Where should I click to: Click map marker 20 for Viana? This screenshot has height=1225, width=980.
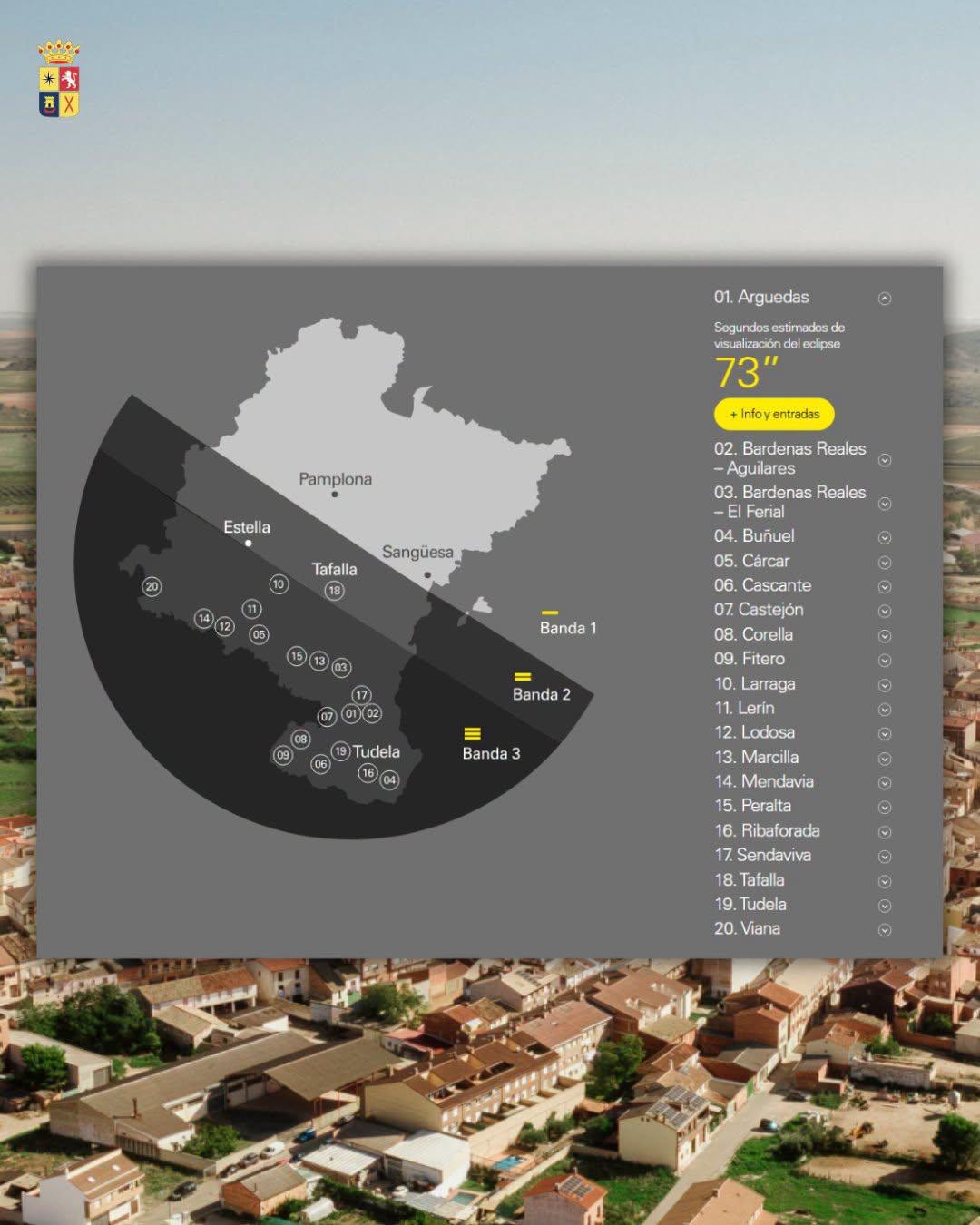152,587
